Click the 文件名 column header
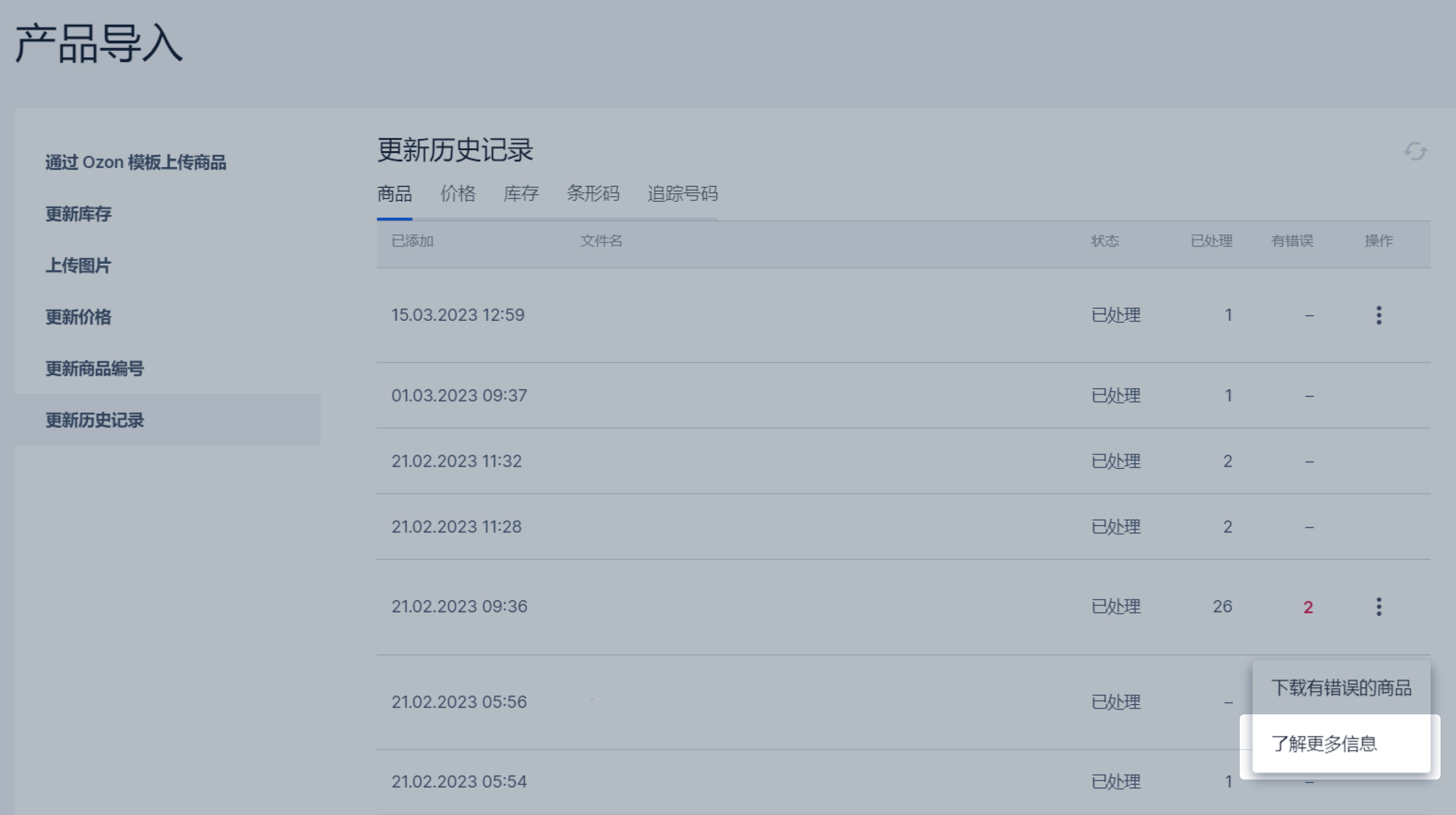Viewport: 1456px width, 815px height. 601,241
